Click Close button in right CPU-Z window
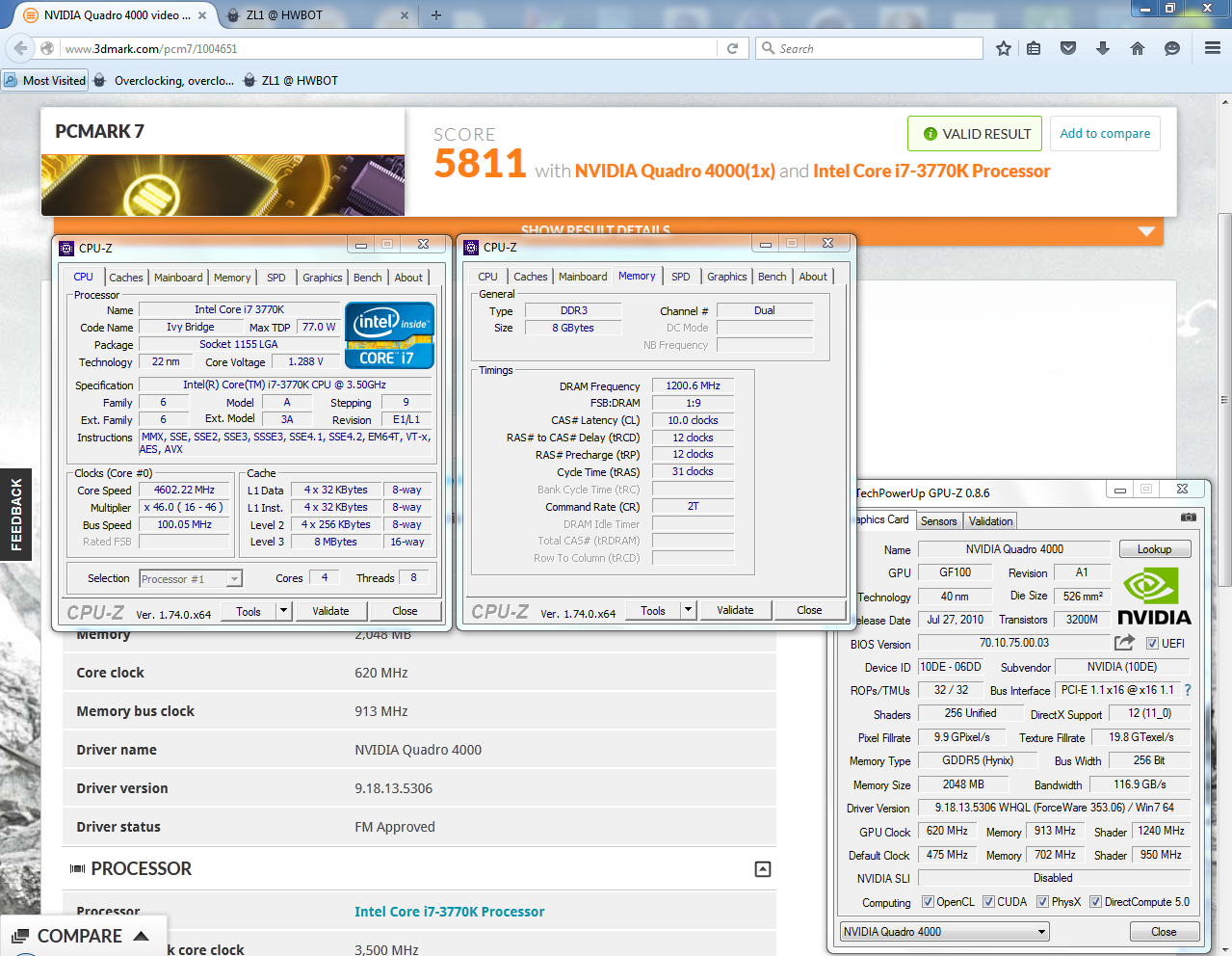1232x956 pixels. pyautogui.click(x=809, y=610)
